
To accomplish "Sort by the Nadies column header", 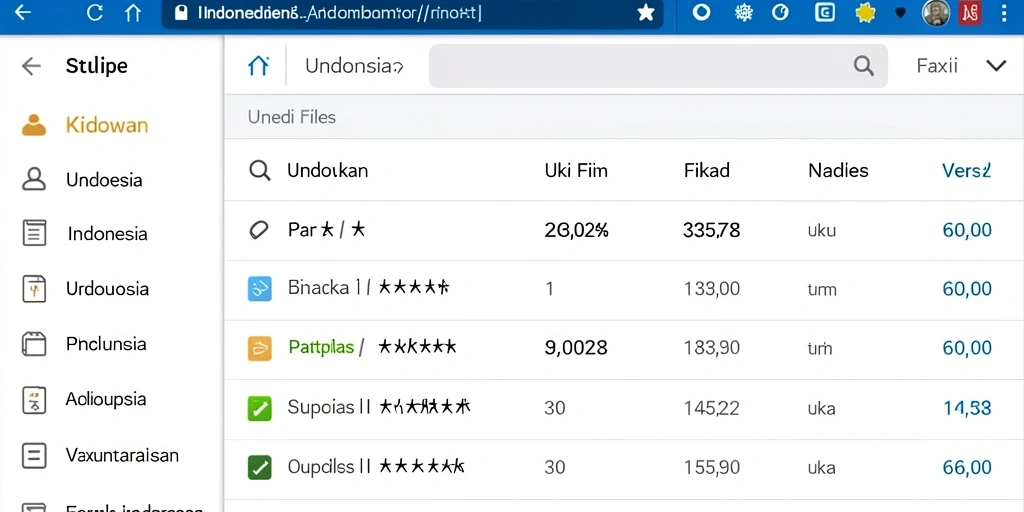I will click(839, 171).
